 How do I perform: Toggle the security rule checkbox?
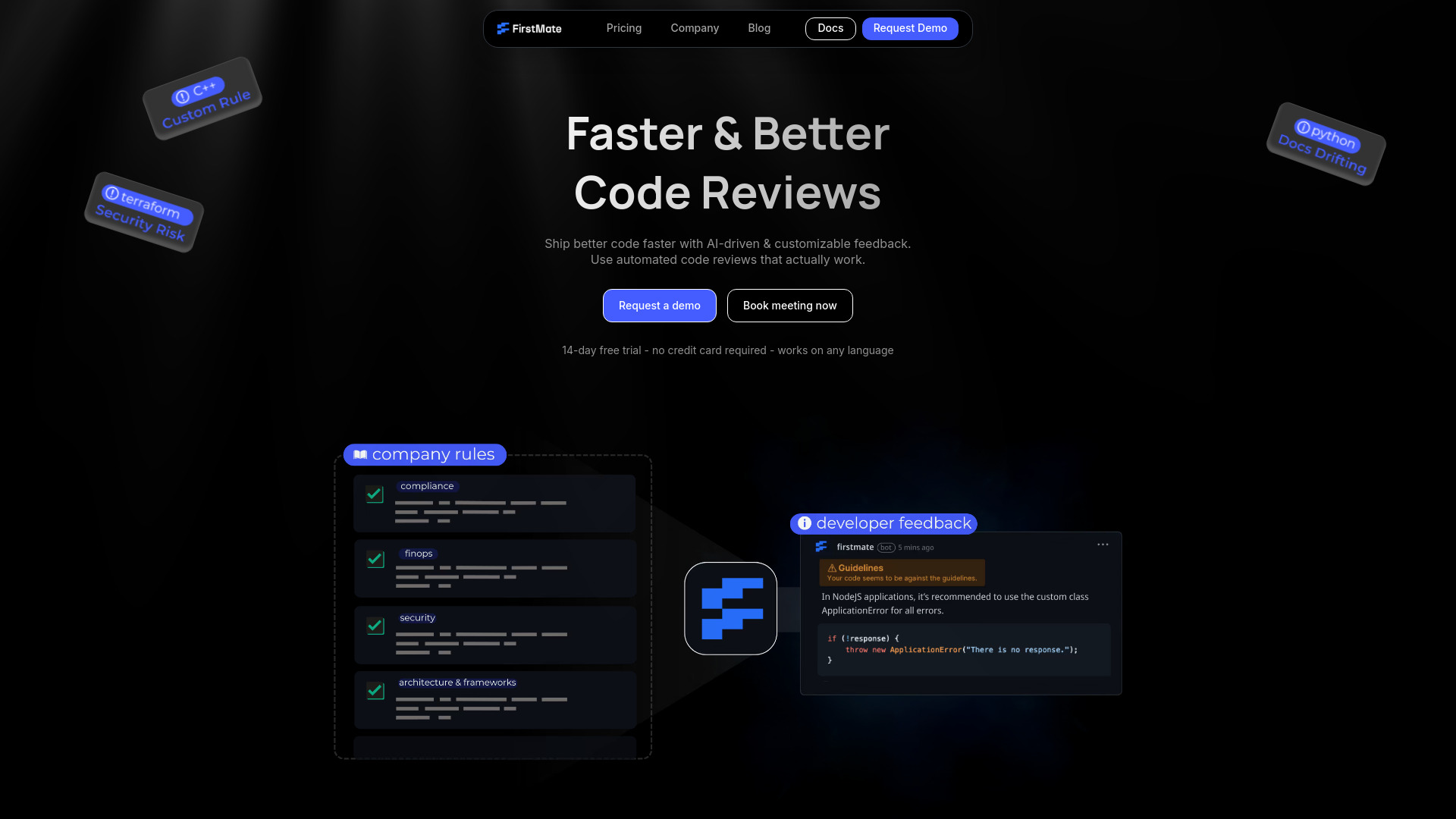click(376, 625)
